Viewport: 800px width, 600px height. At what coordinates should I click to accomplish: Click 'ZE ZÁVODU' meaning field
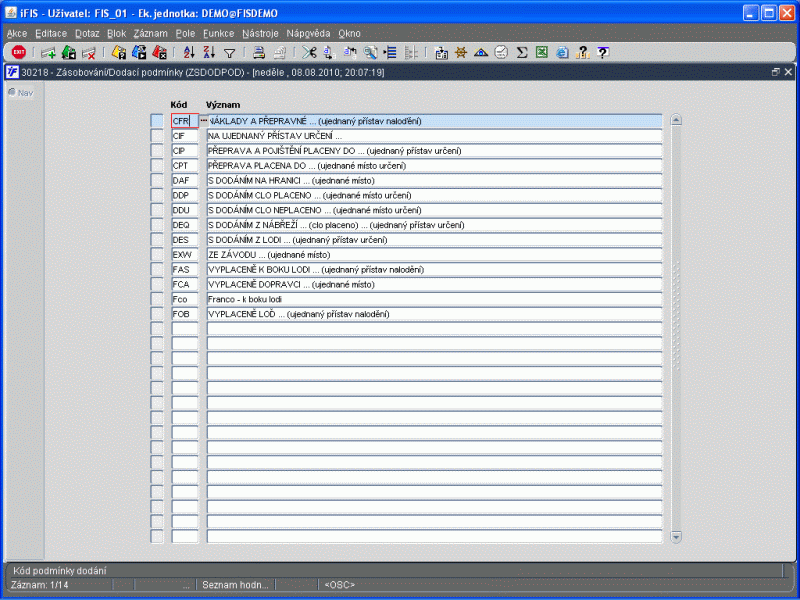(434, 255)
